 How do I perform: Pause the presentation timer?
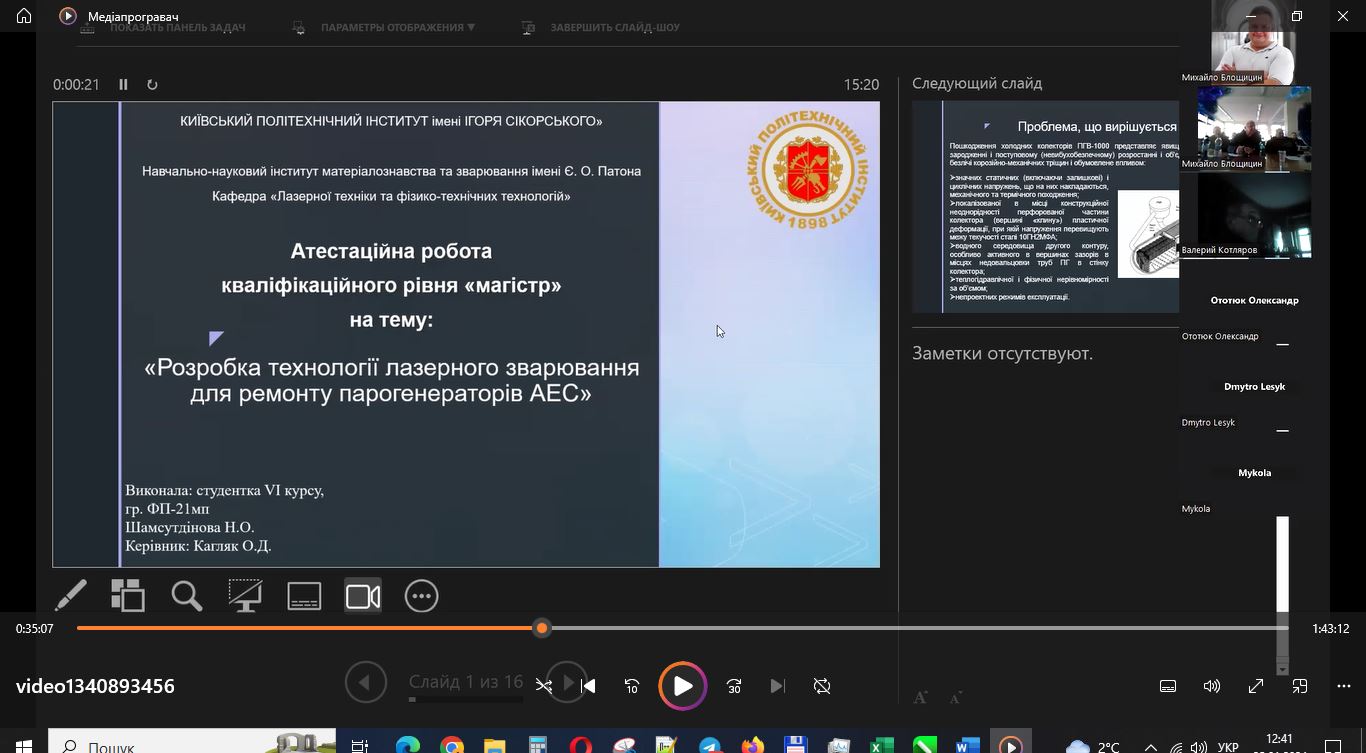pyautogui.click(x=124, y=85)
